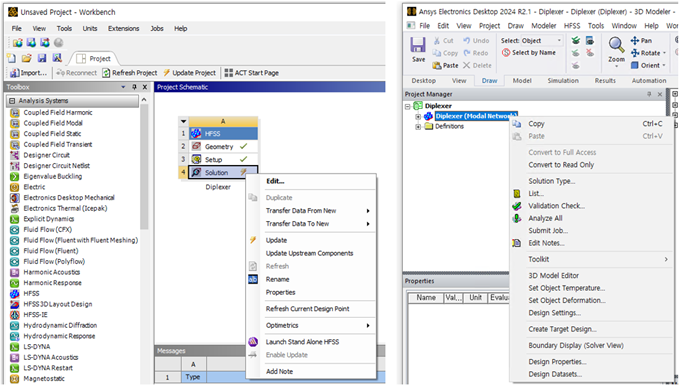Click the Zoom magnifier tool

pyautogui.click(x=616, y=45)
